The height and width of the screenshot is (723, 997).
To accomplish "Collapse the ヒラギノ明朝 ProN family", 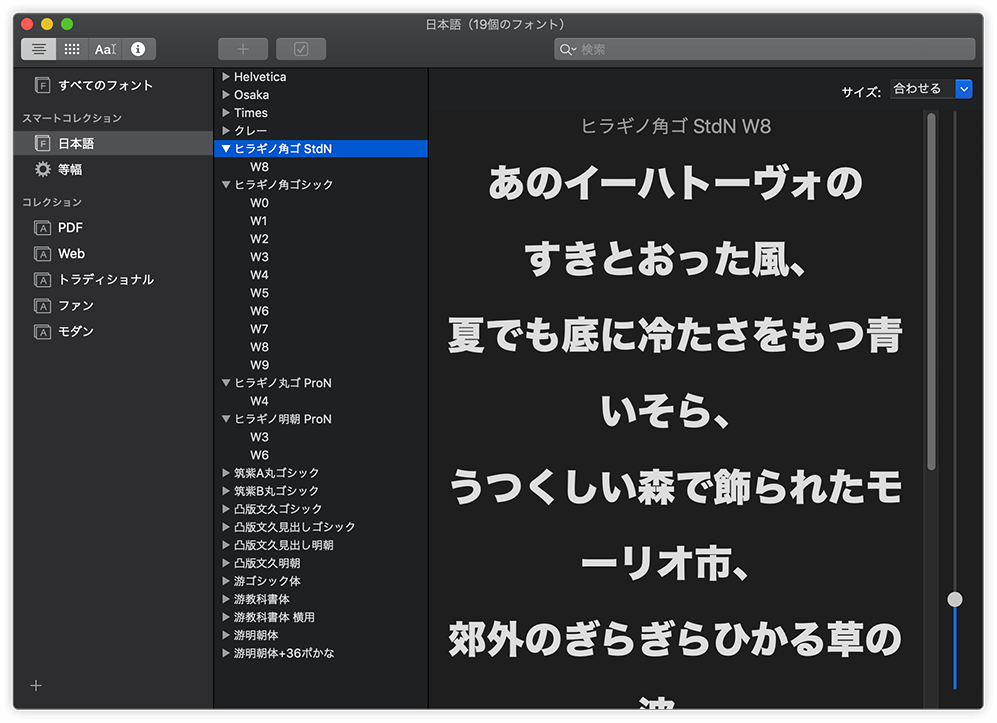I will pos(226,419).
